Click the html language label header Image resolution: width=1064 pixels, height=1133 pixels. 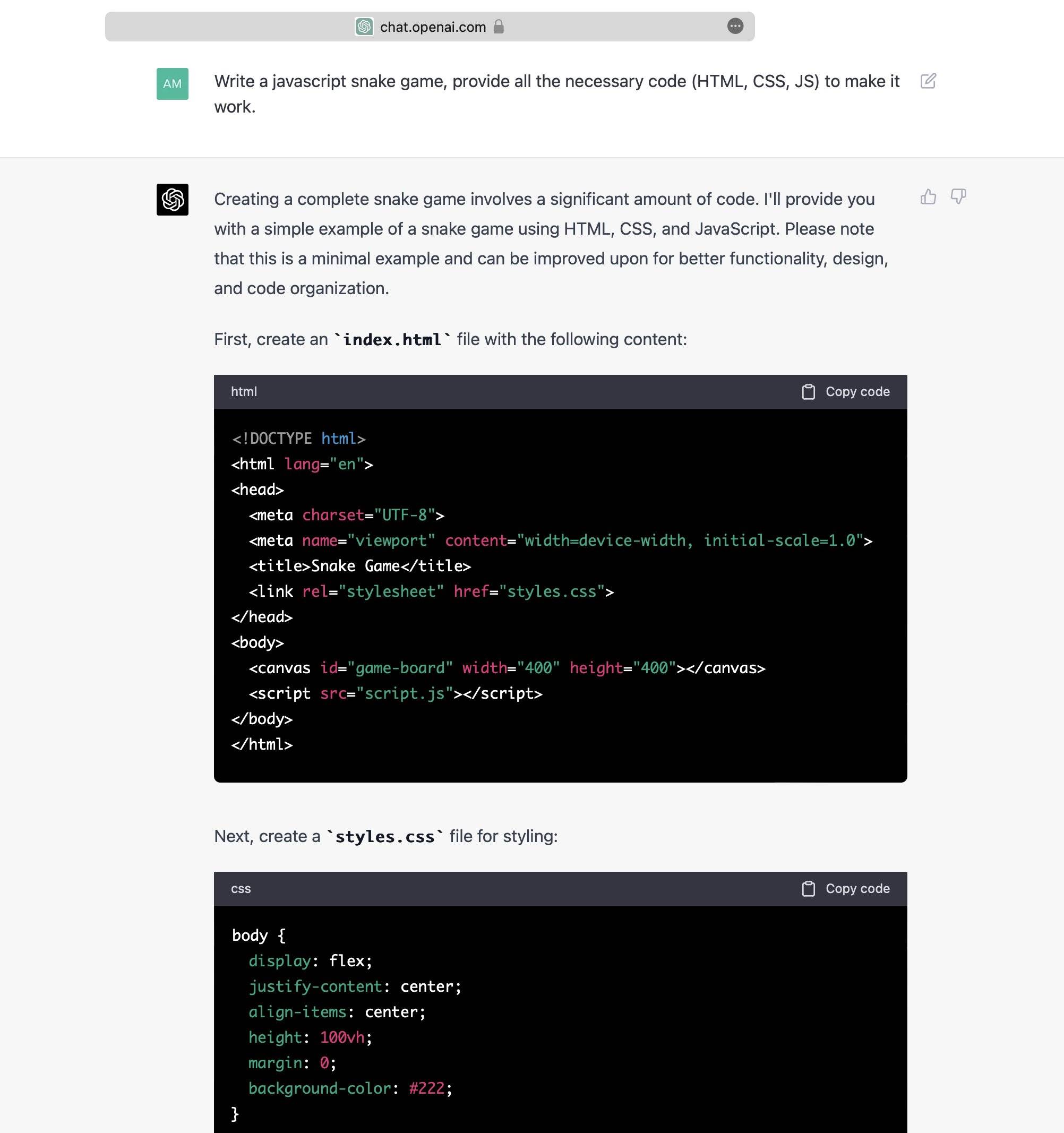244,391
